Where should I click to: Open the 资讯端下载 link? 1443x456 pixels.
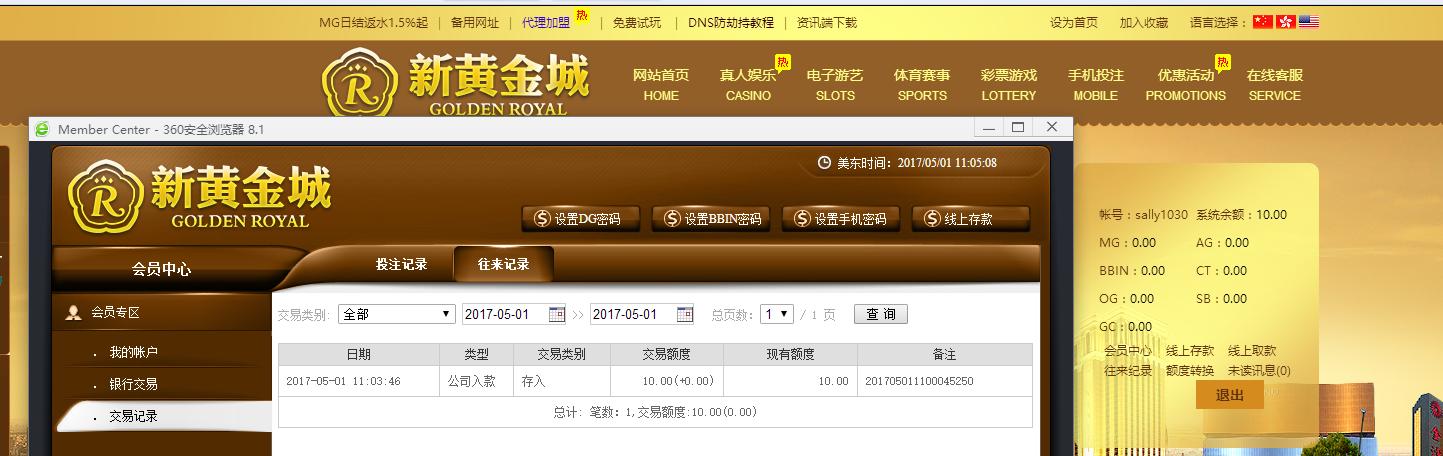[x=827, y=22]
